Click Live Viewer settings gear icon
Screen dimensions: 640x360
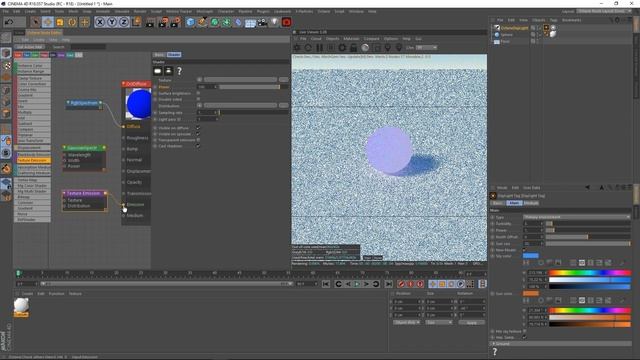342,47
